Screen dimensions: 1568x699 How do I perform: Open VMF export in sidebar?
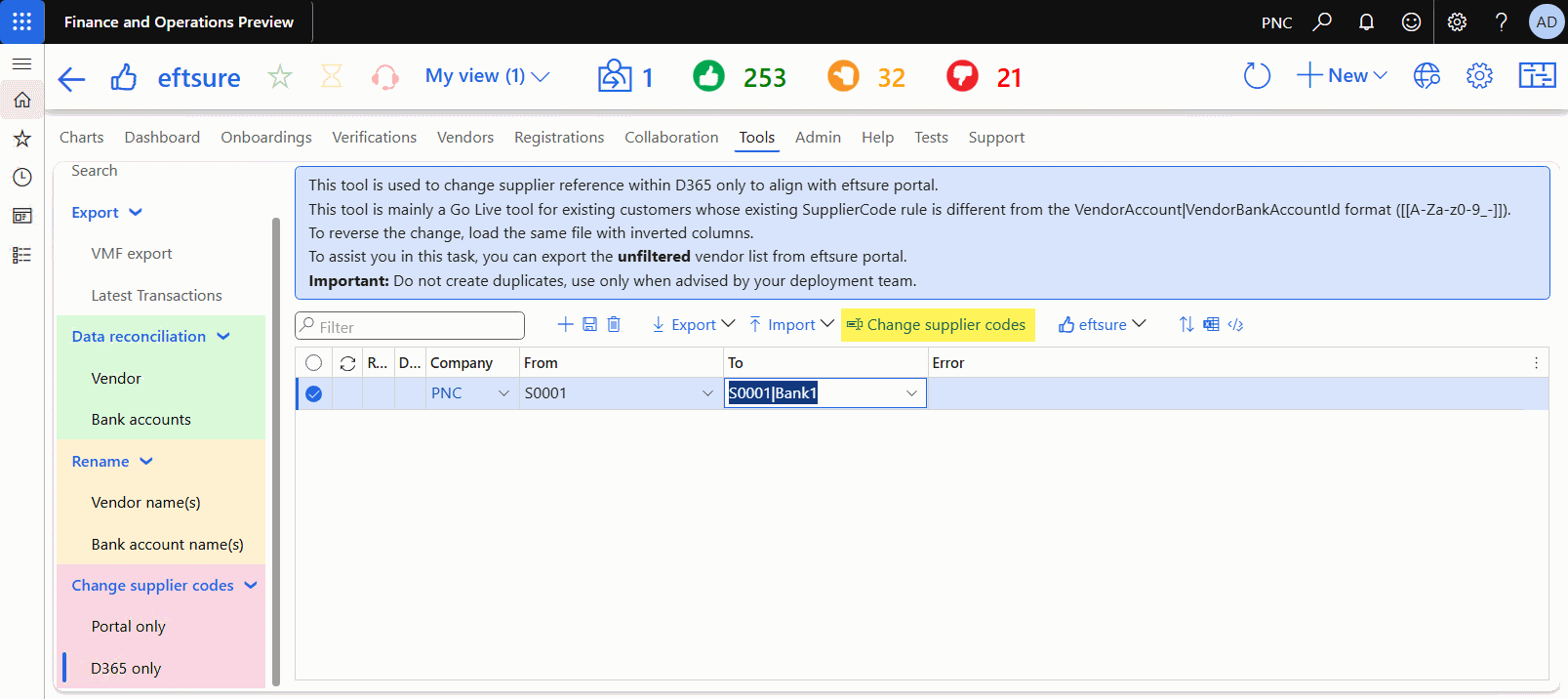click(x=132, y=254)
